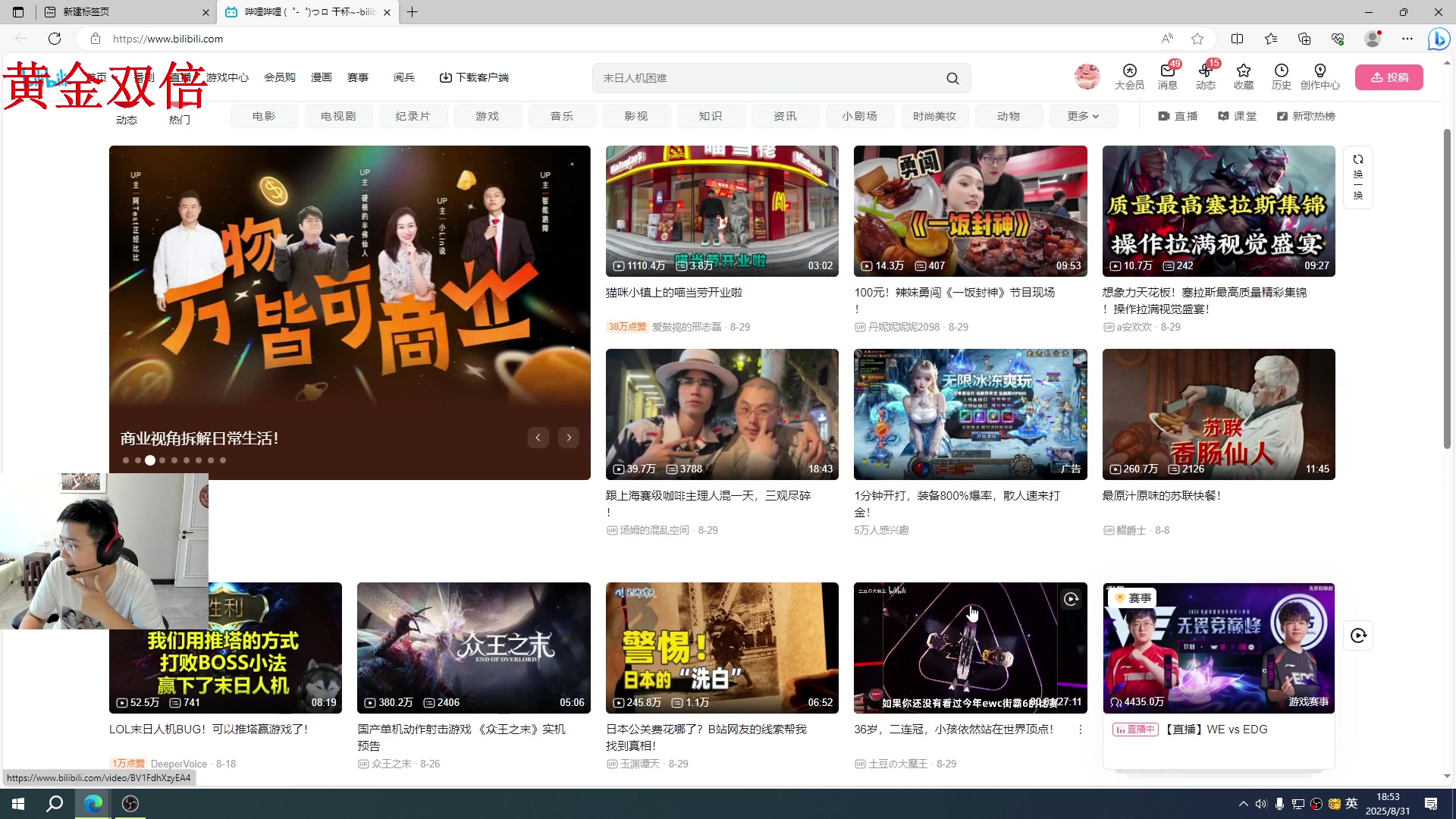Open the 猫咪小镇上的喵当劳开业啦 video thumbnail

tap(722, 211)
